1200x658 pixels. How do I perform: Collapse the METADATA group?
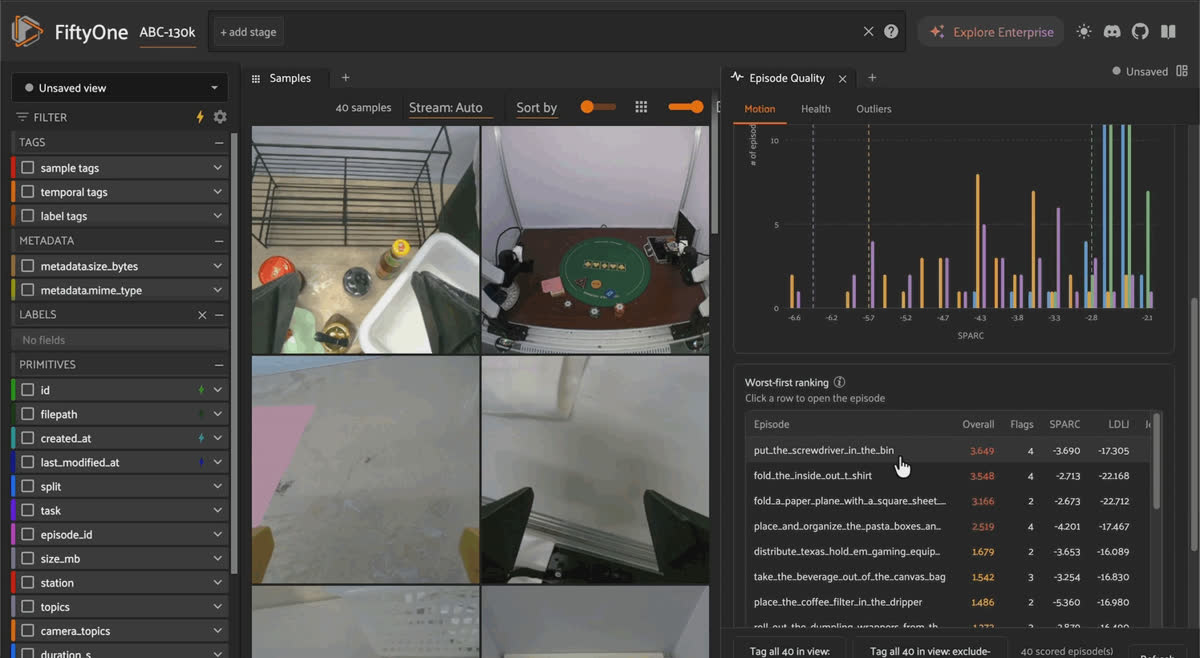(x=219, y=241)
